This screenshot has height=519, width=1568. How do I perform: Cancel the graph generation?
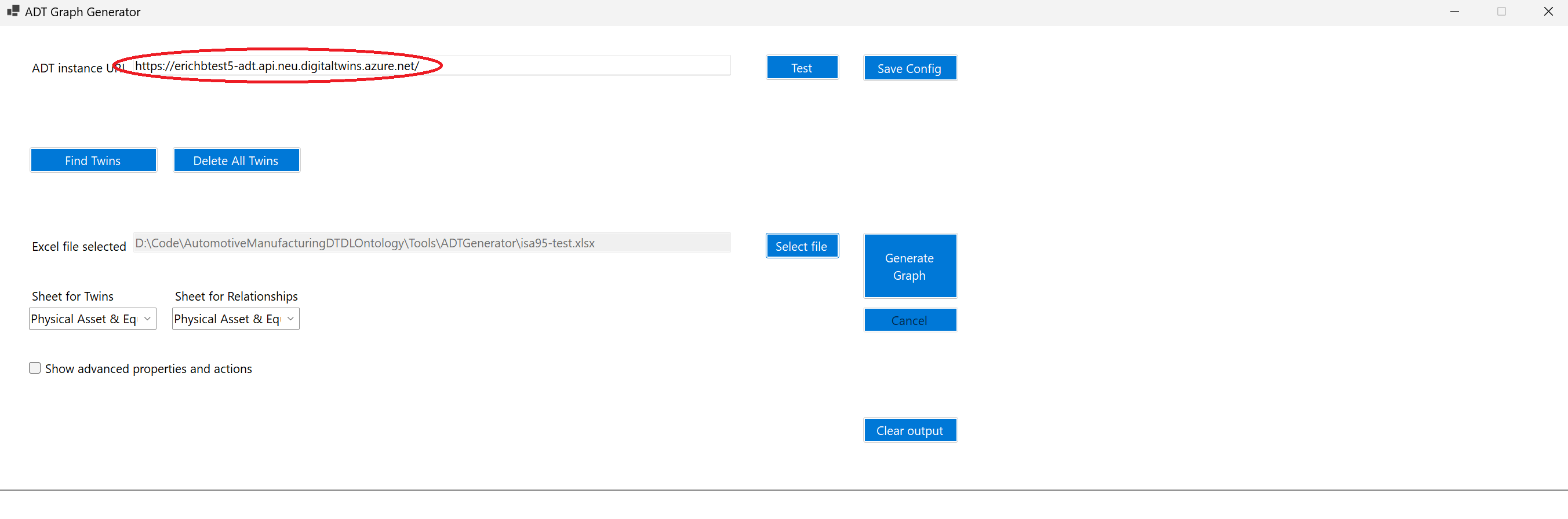pos(909,320)
